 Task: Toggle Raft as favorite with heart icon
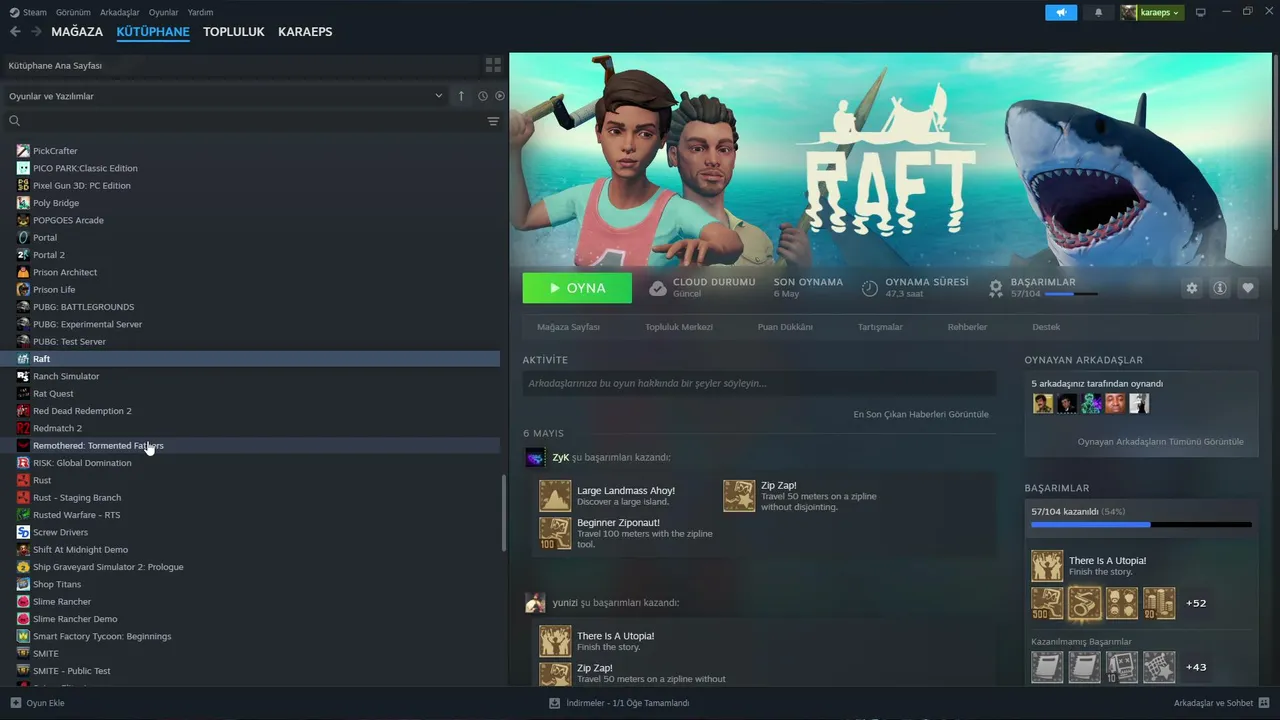pyautogui.click(x=1248, y=288)
